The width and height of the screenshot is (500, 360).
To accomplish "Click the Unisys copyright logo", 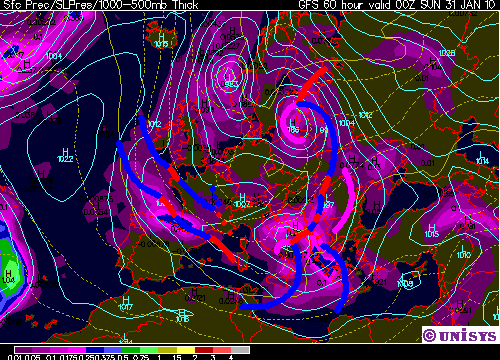I will pos(460,335).
